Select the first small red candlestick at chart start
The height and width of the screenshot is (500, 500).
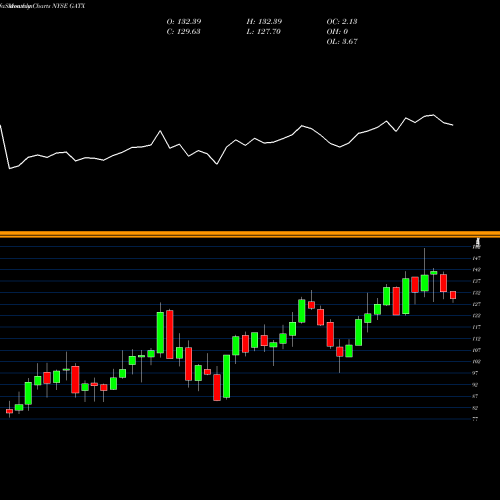(x=9, y=411)
